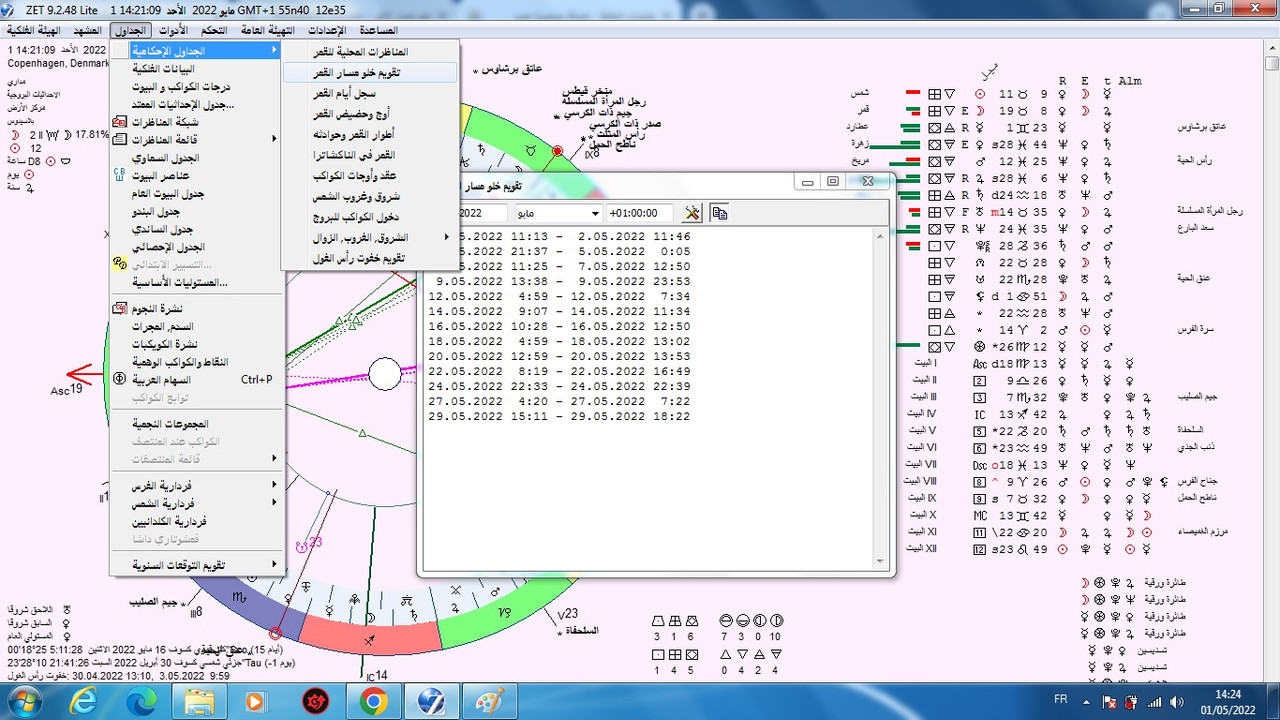Expand فردارية الشمس submenu
The width and height of the screenshot is (1280, 720).
[x=197, y=504]
